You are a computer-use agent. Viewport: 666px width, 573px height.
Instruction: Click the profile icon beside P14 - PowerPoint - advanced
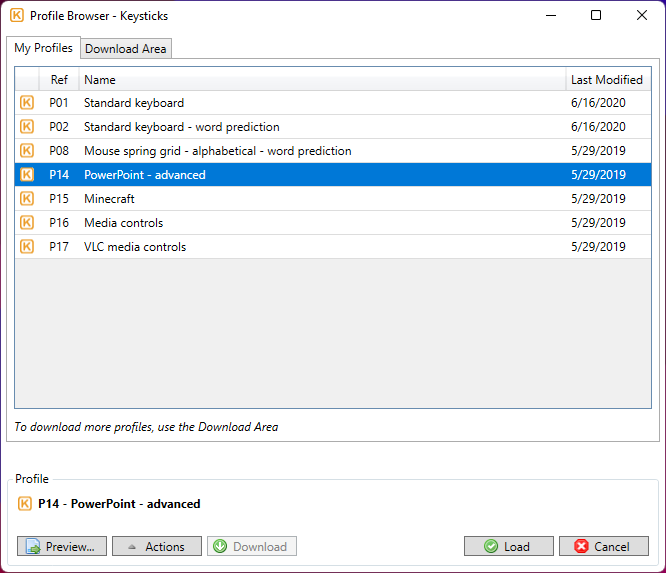pyautogui.click(x=25, y=504)
